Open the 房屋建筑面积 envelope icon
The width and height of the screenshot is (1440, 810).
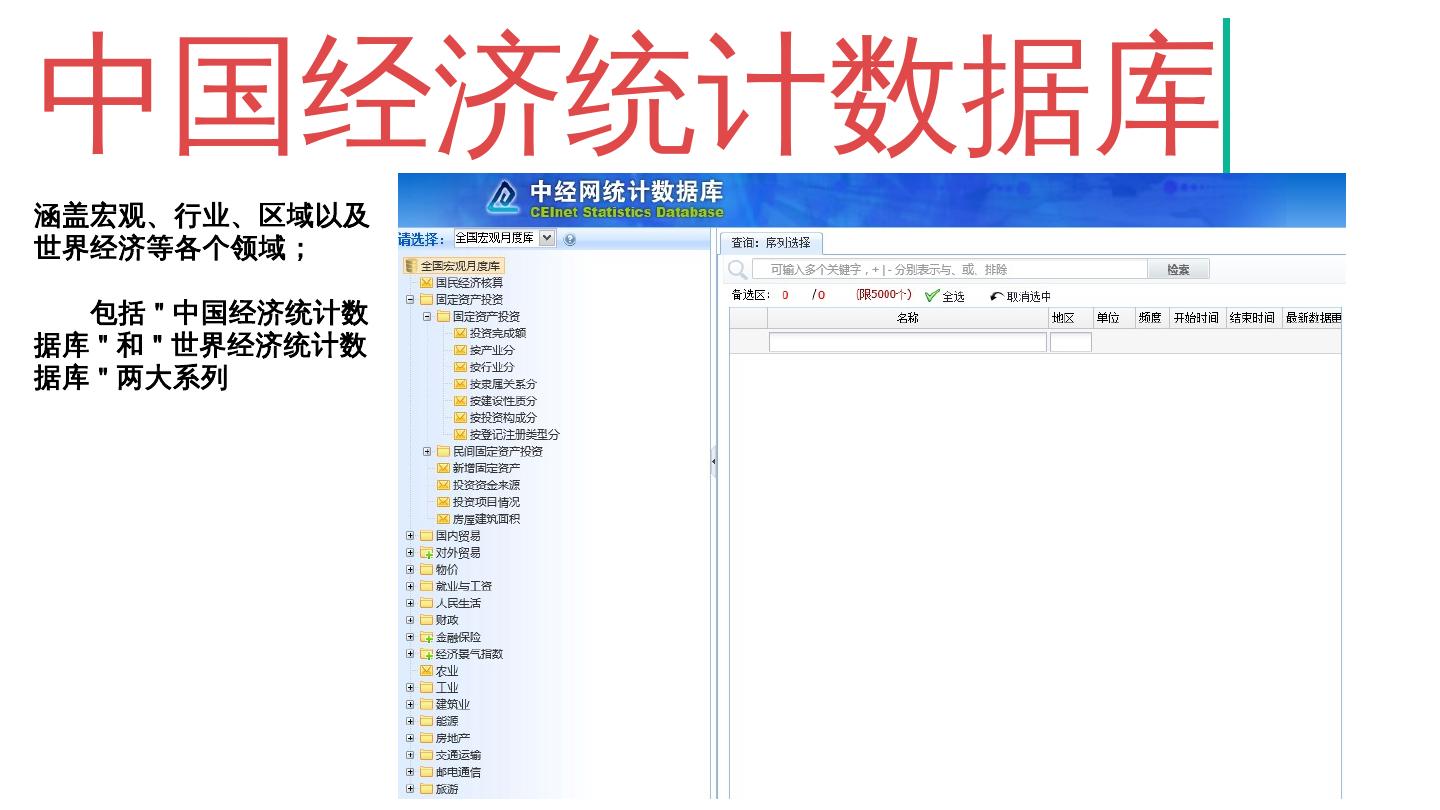[x=444, y=519]
